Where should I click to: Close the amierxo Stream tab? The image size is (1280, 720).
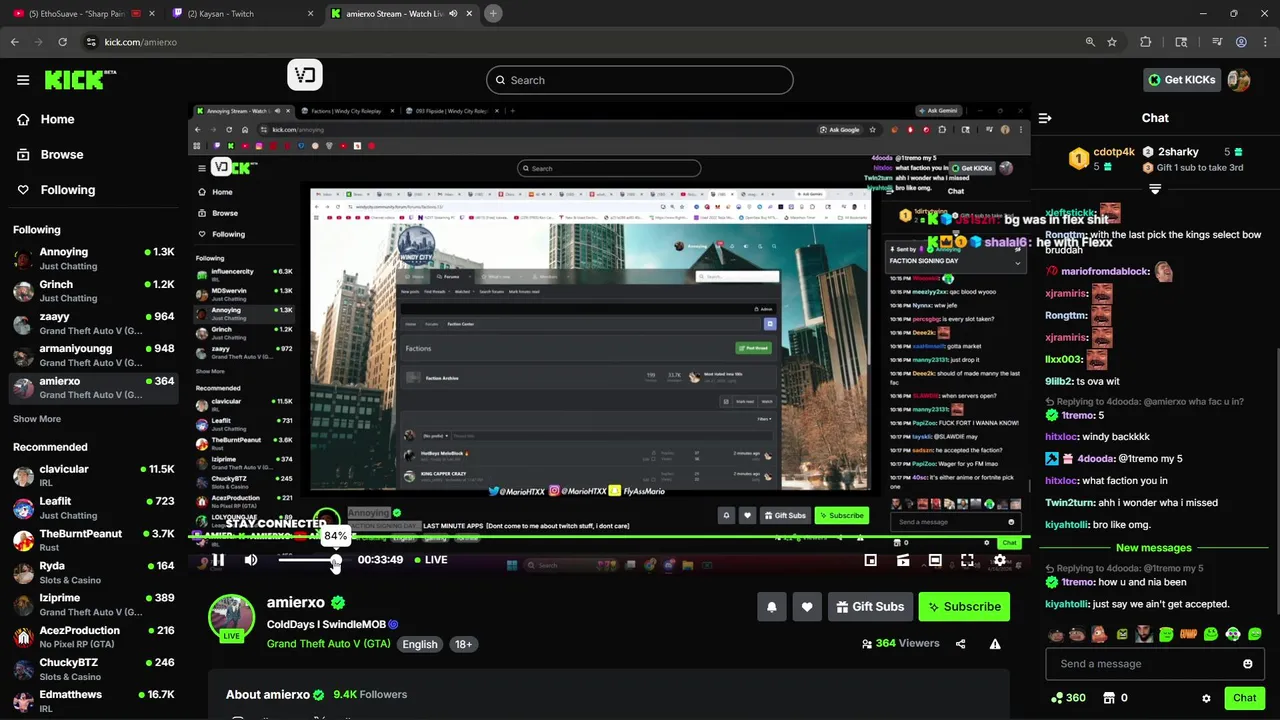tap(468, 14)
